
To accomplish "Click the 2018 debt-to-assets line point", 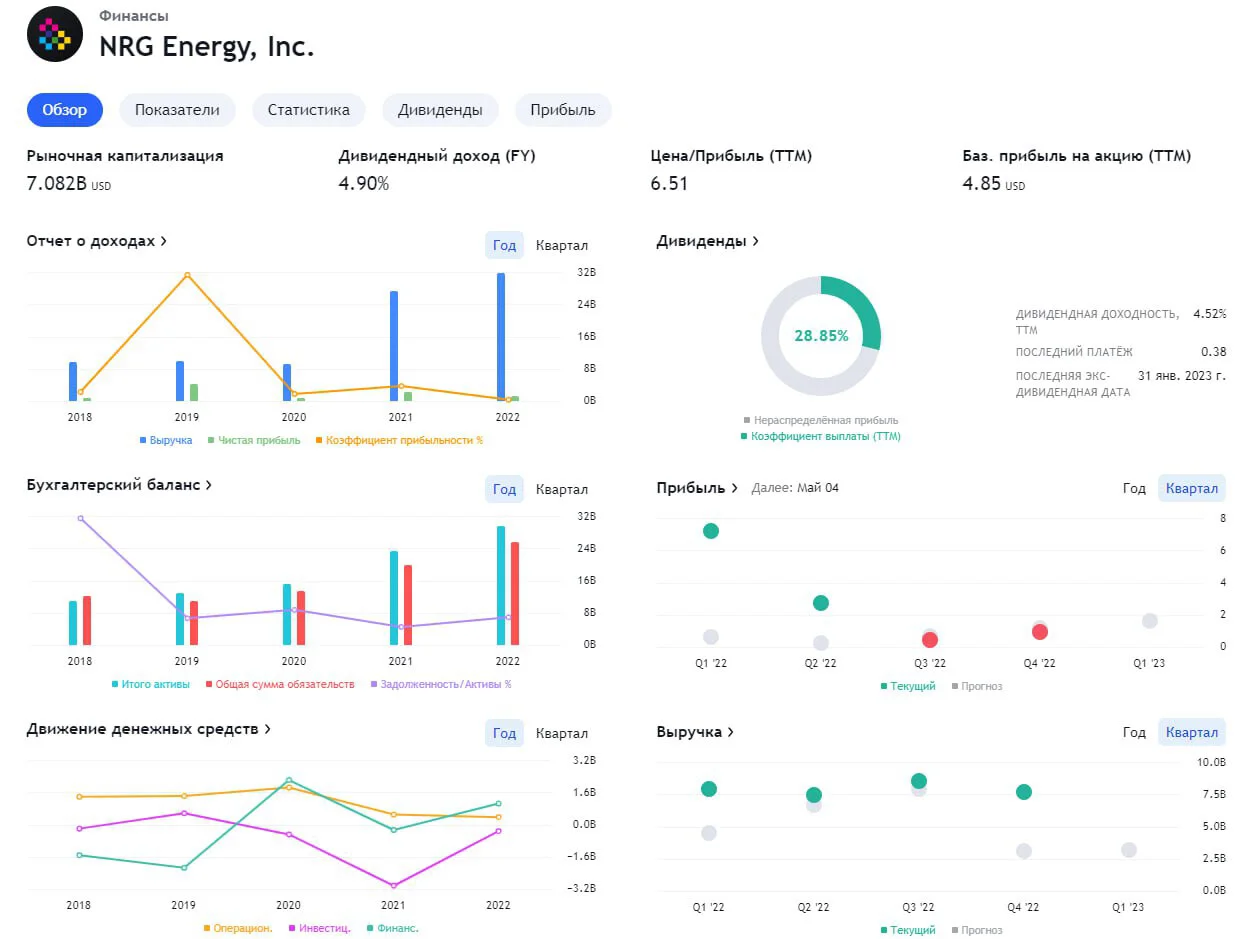I will coord(80,518).
